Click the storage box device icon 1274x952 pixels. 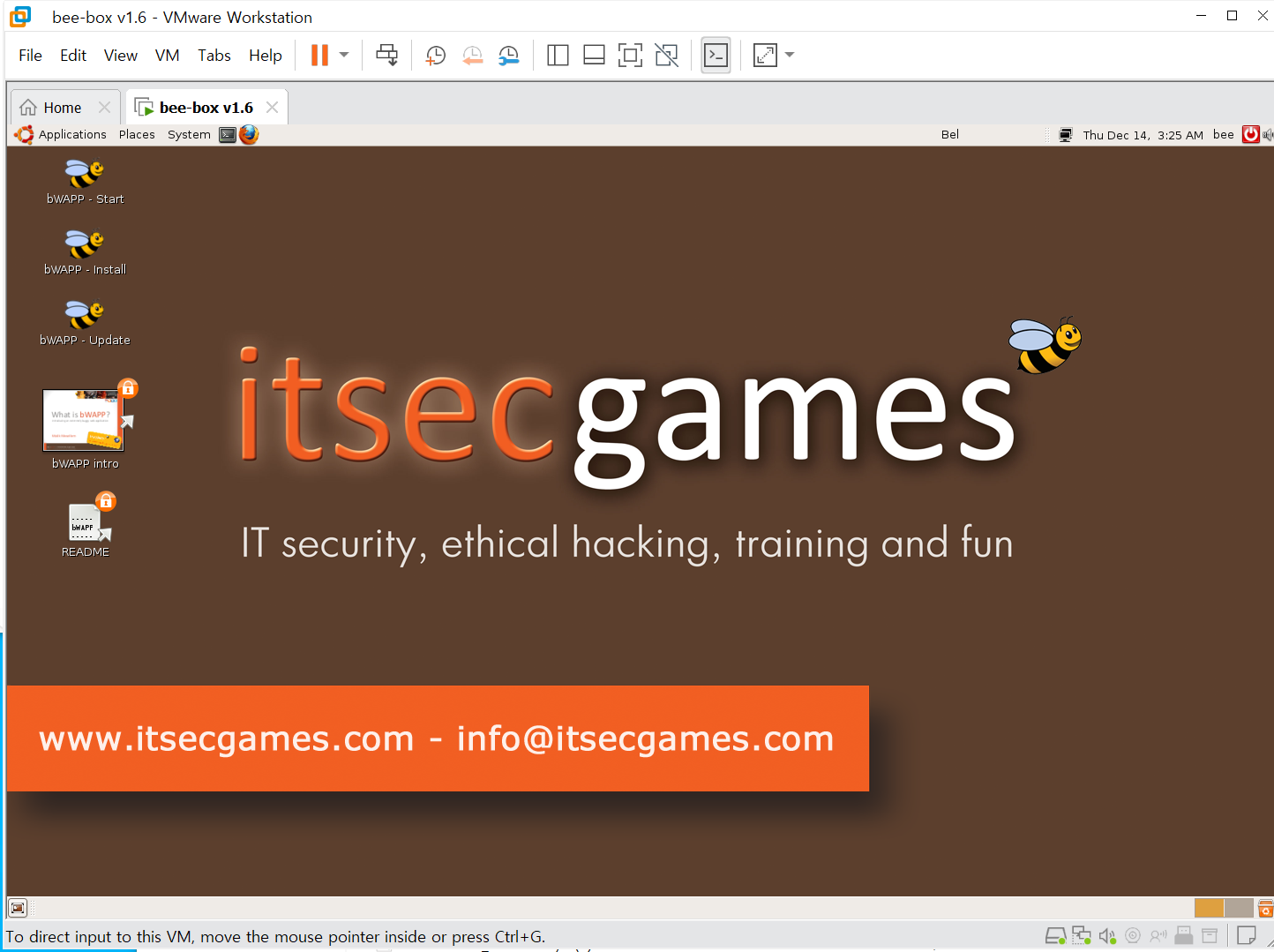click(x=1210, y=935)
